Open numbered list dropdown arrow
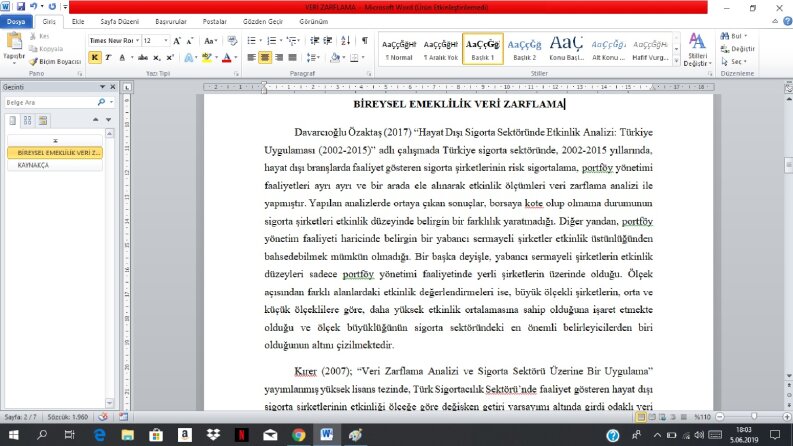The width and height of the screenshot is (793, 446). click(281, 40)
